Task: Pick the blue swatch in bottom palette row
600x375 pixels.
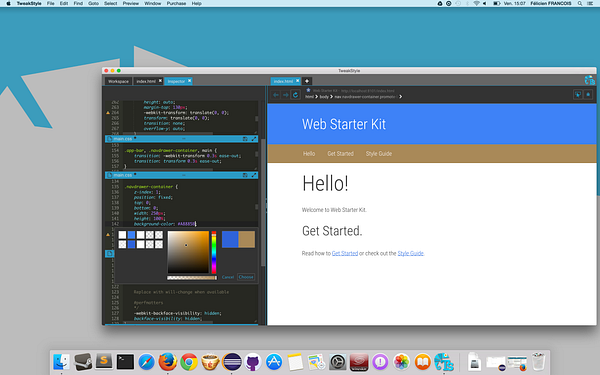Action: tap(131, 244)
